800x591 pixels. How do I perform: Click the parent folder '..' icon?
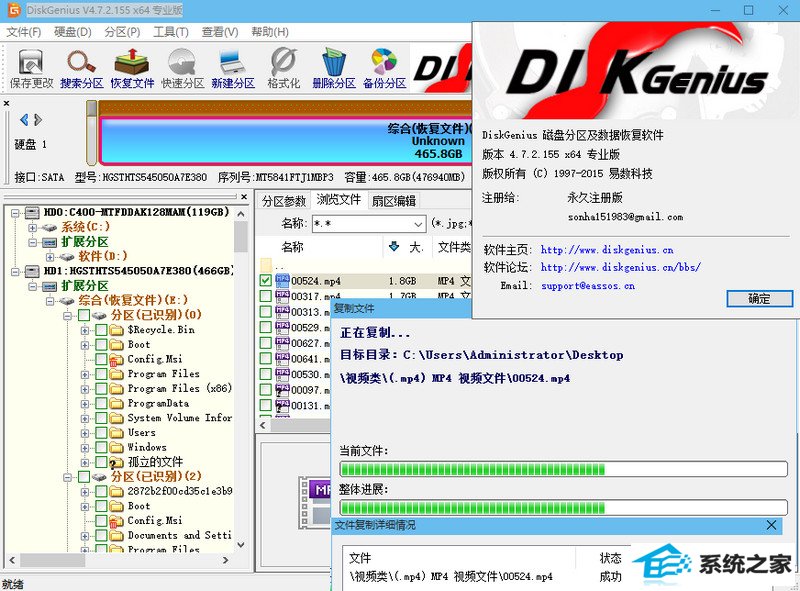click(266, 265)
